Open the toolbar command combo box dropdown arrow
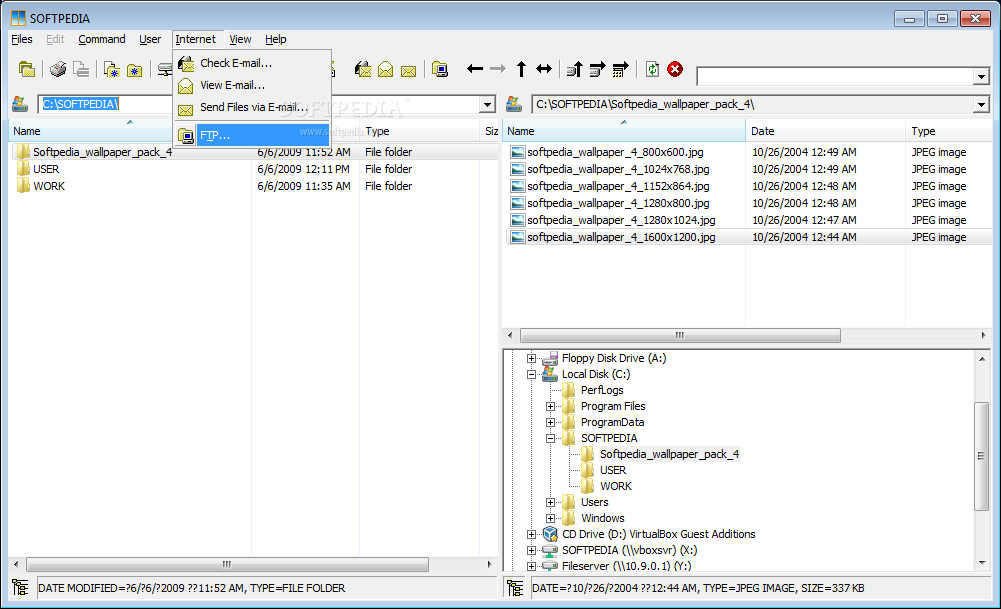This screenshot has height=609, width=1001. click(x=981, y=77)
